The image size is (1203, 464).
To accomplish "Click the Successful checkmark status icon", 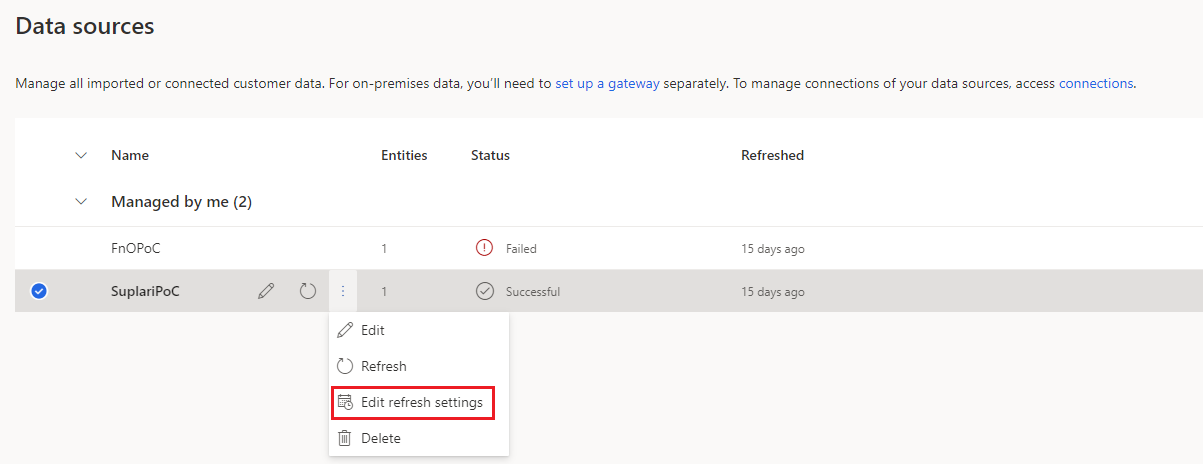I will tap(484, 291).
